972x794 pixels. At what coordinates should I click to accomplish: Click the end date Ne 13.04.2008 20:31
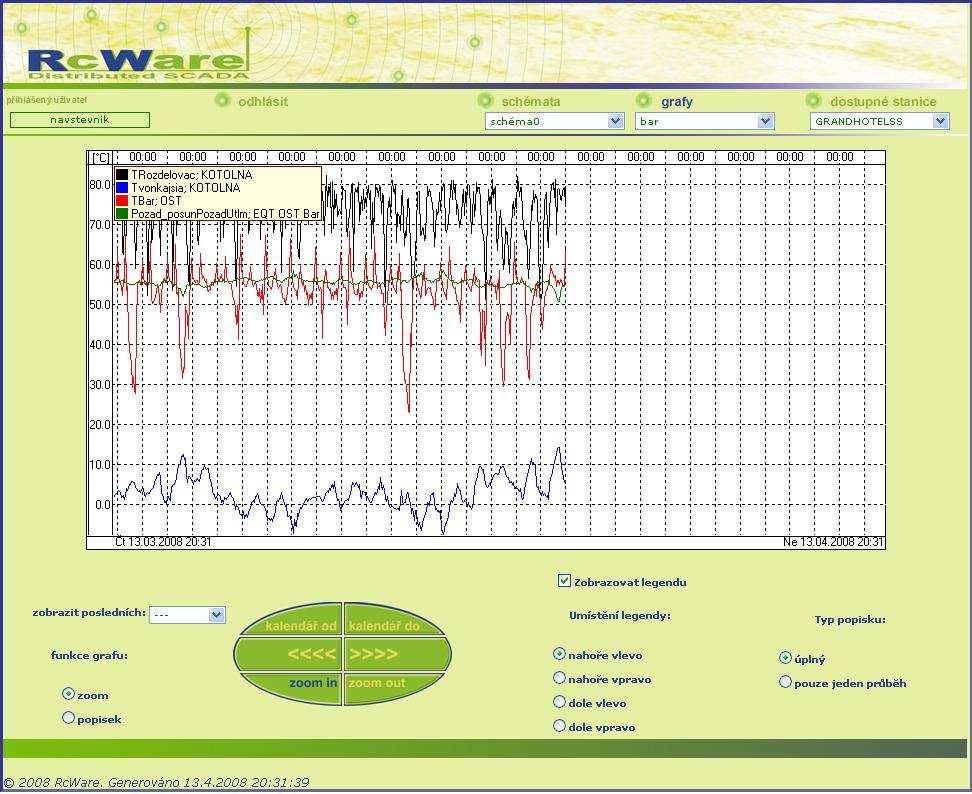click(x=833, y=542)
